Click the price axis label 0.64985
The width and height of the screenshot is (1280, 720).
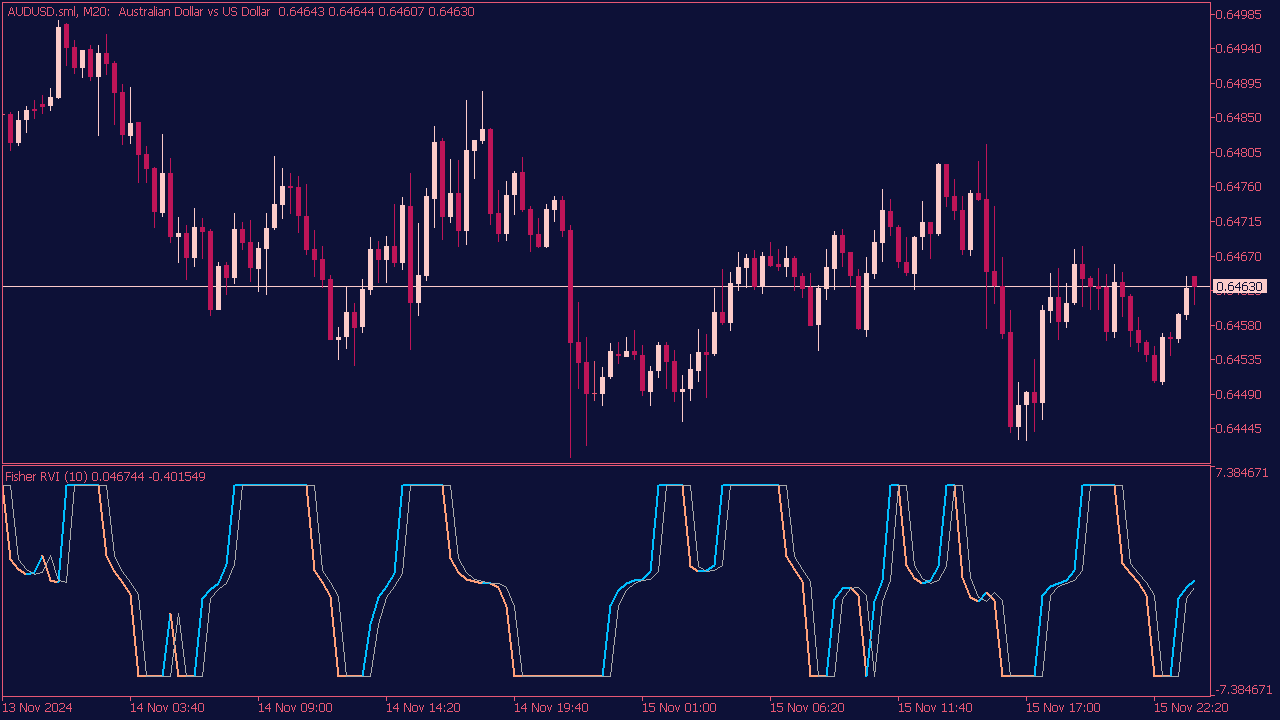pos(1237,14)
